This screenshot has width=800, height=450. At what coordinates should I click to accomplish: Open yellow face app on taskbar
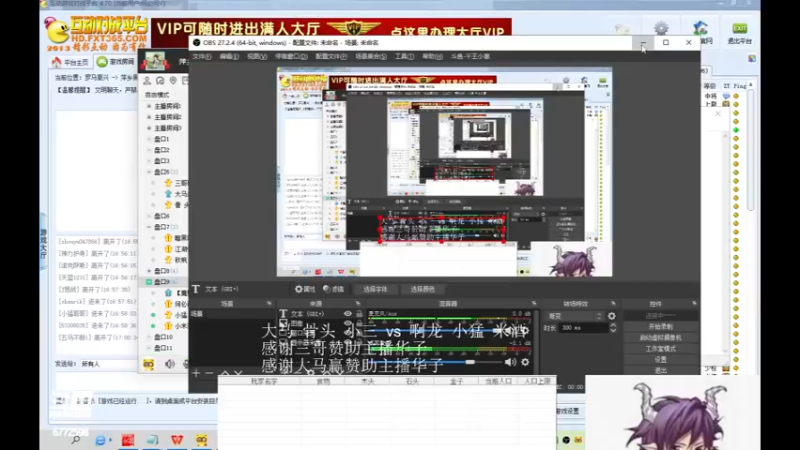pyautogui.click(x=202, y=440)
